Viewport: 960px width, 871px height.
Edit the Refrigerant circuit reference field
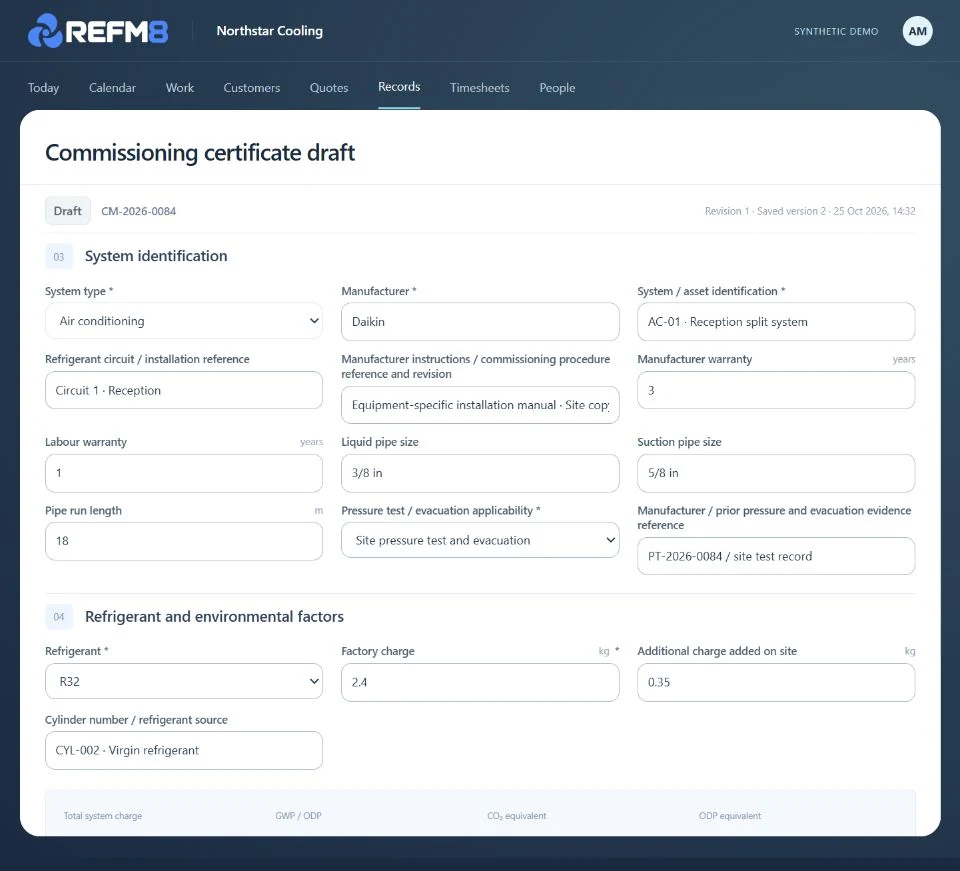click(184, 390)
